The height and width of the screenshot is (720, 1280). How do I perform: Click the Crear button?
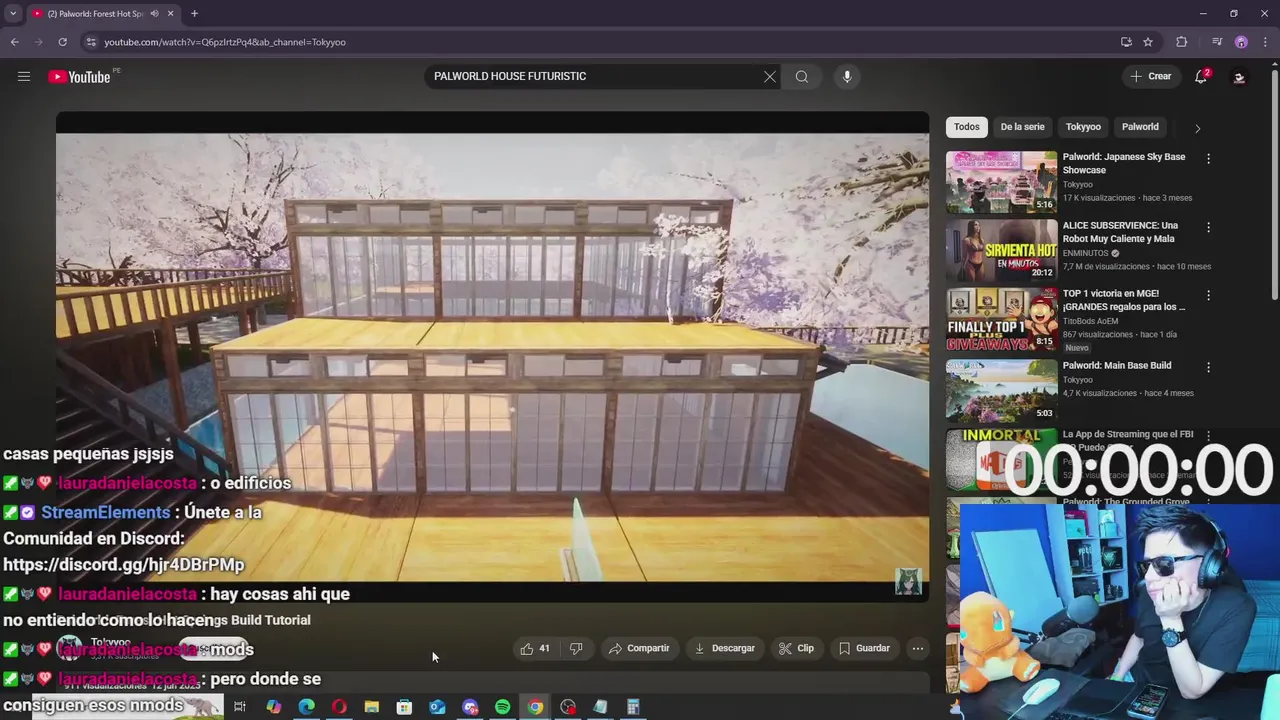(1150, 76)
